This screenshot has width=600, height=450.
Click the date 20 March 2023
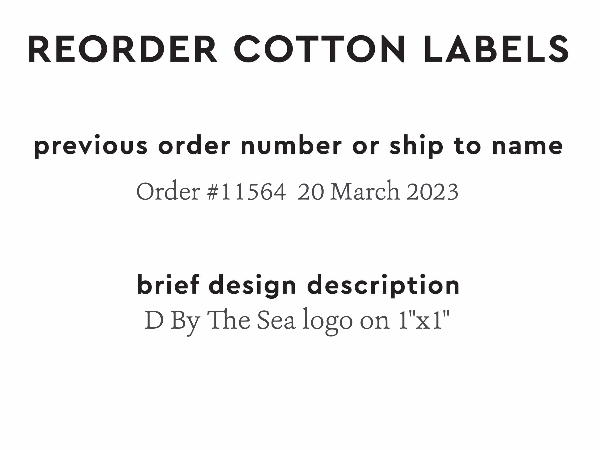click(378, 191)
